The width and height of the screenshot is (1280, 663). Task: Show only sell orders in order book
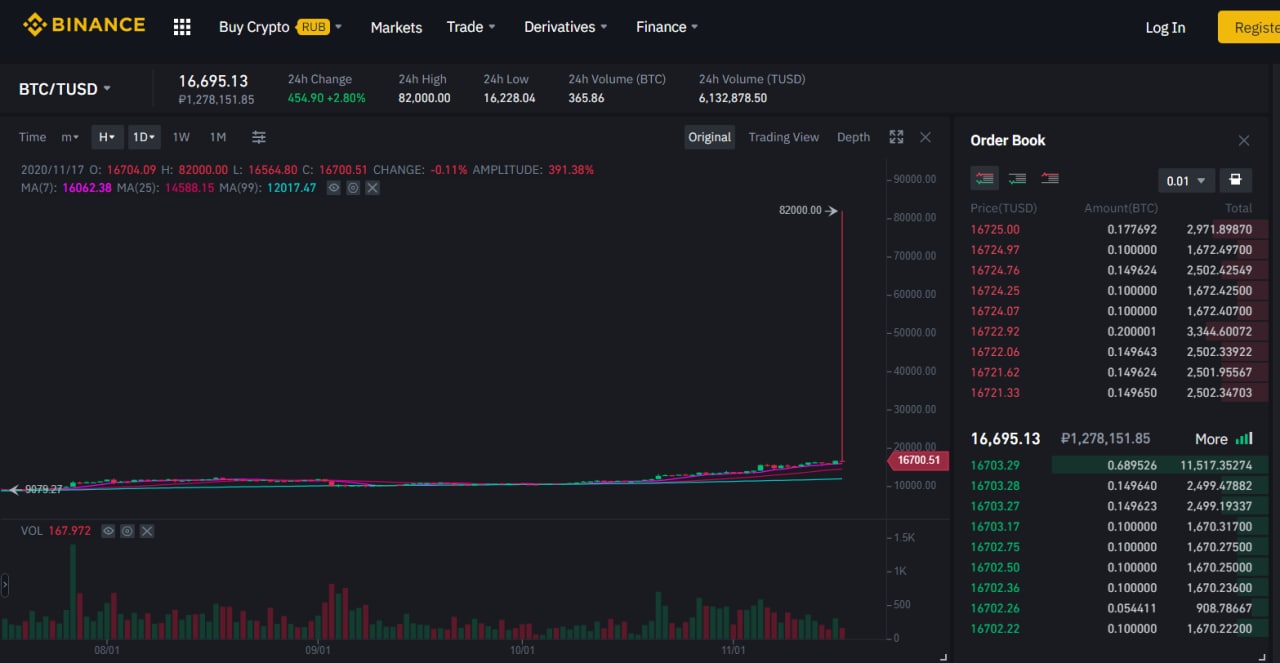click(1050, 179)
